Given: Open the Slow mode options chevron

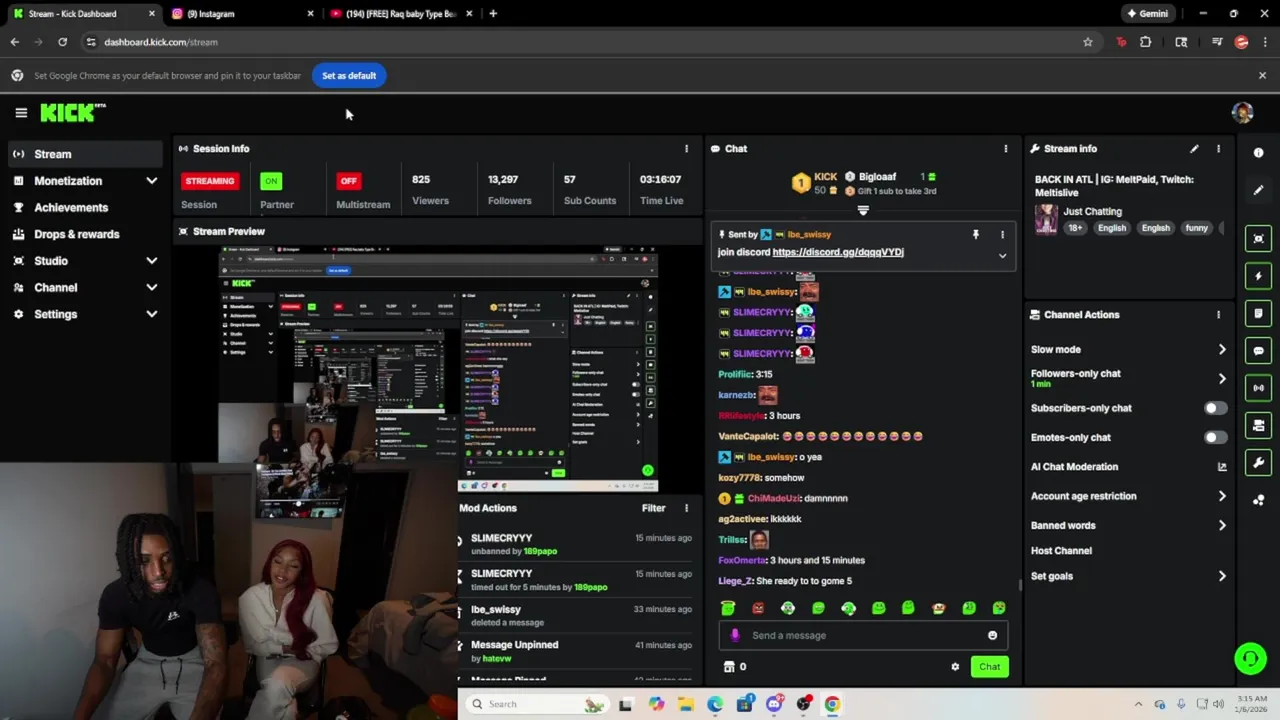Looking at the screenshot, I should tap(1222, 350).
